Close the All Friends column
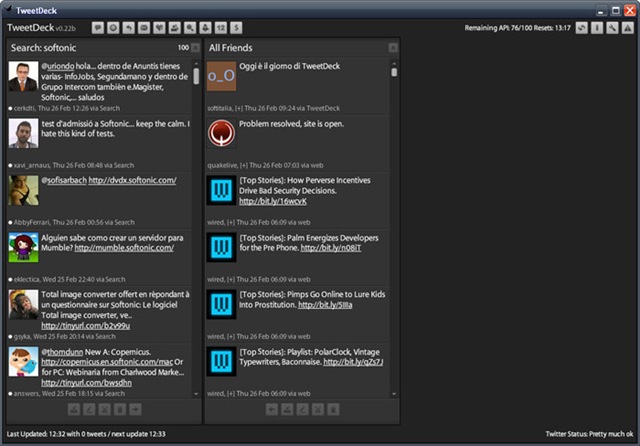Screen dimensions: 640x446 (x=393, y=48)
